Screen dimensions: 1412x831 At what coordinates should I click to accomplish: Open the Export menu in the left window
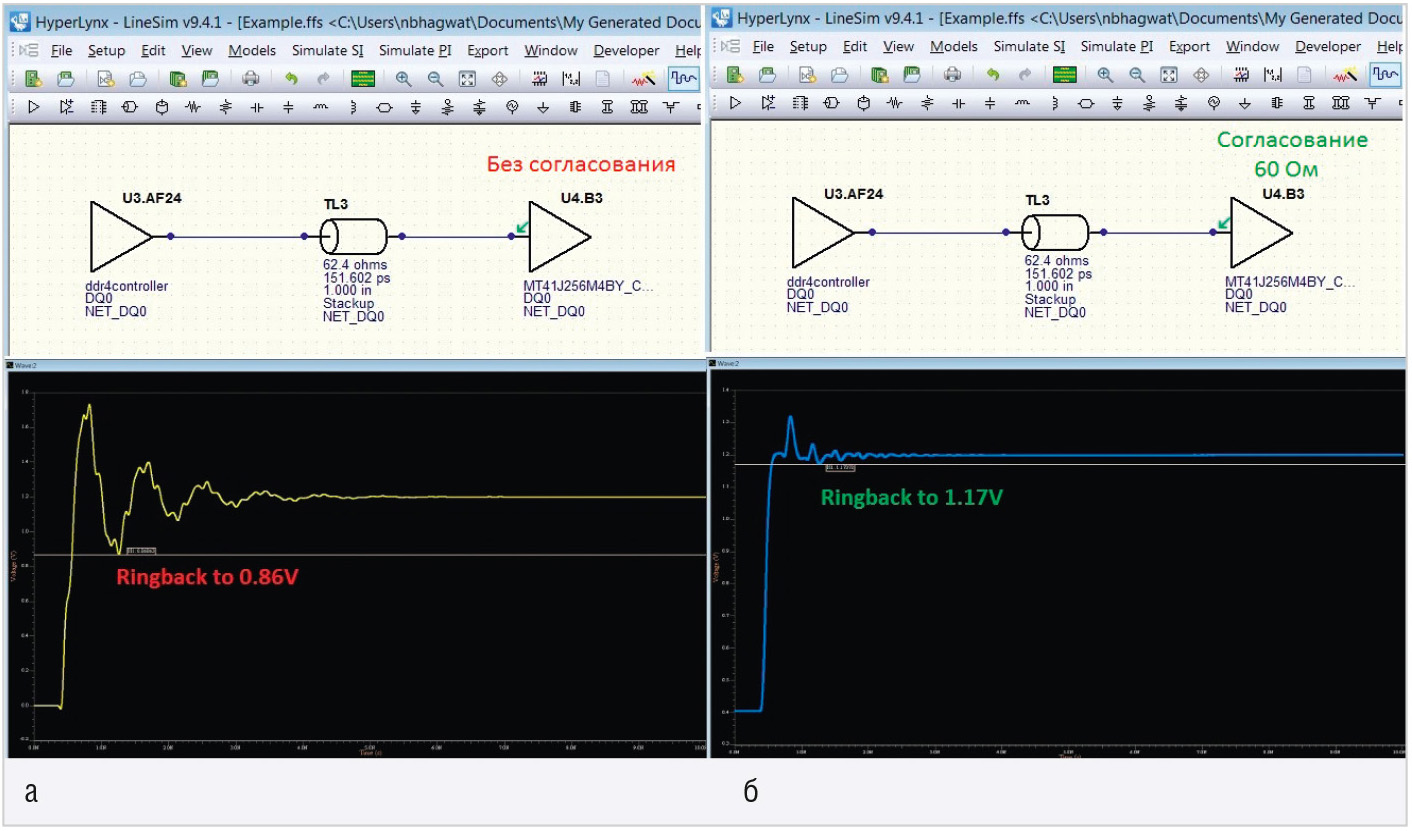(488, 50)
